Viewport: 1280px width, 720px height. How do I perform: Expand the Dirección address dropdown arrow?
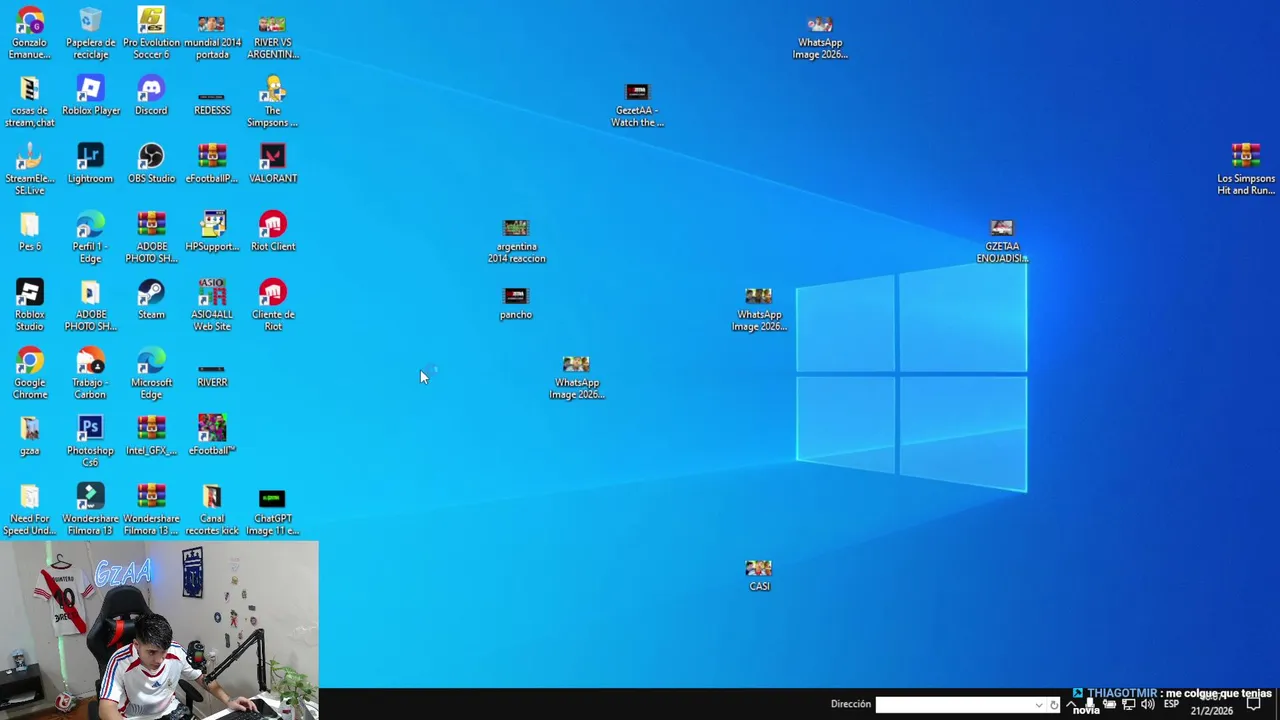click(x=1040, y=705)
